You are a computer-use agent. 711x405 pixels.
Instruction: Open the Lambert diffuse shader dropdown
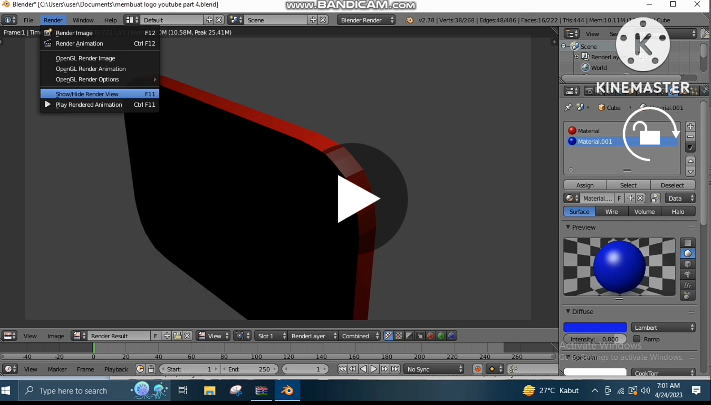pyautogui.click(x=663, y=327)
